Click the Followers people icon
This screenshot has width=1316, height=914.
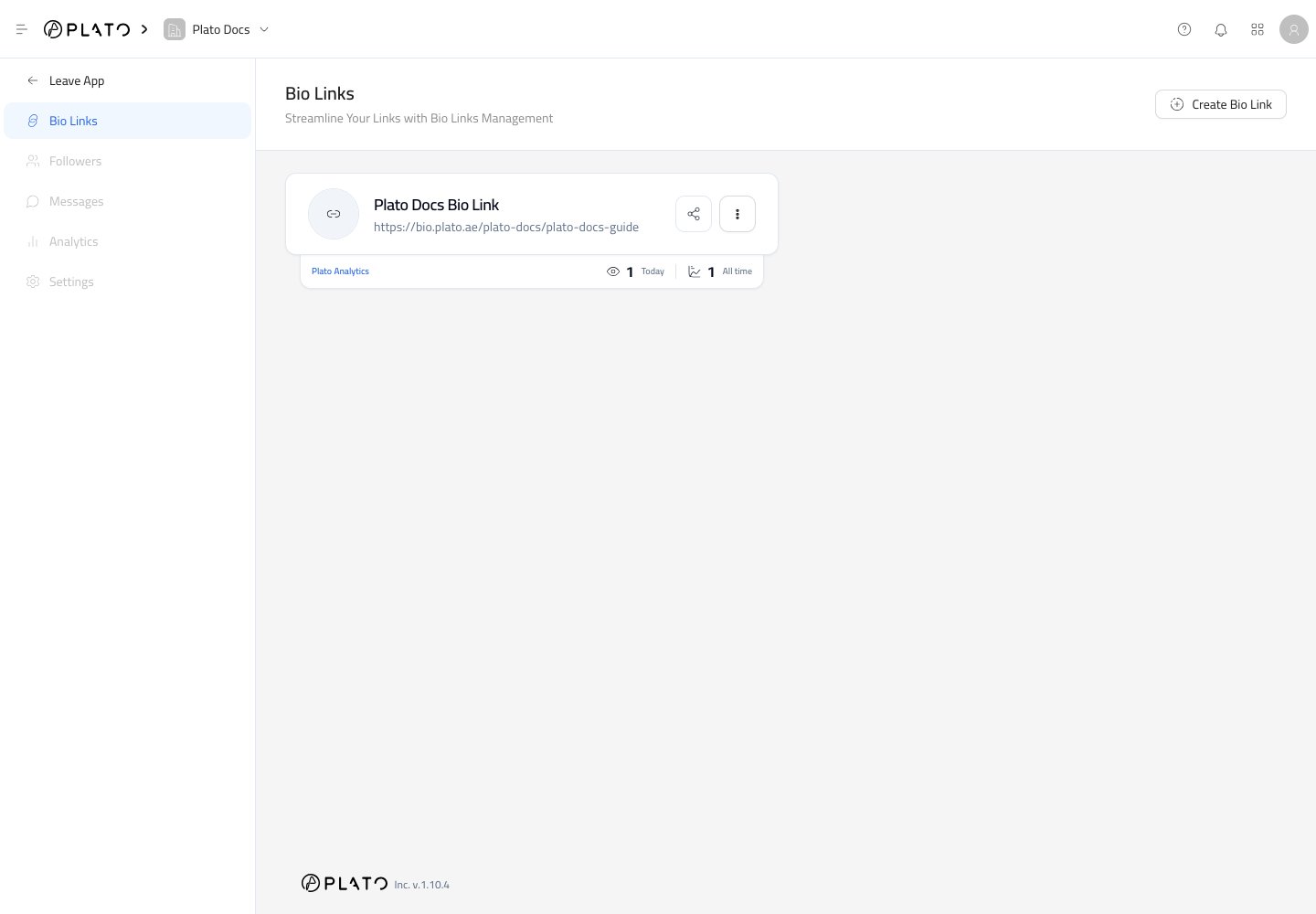[33, 161]
